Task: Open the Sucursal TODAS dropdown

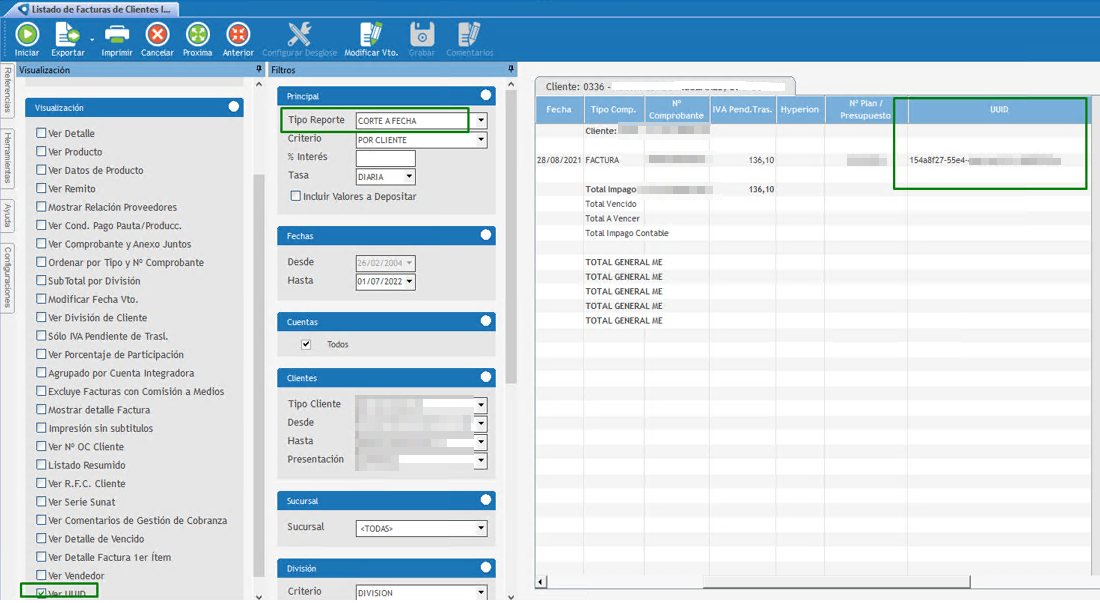Action: point(481,528)
